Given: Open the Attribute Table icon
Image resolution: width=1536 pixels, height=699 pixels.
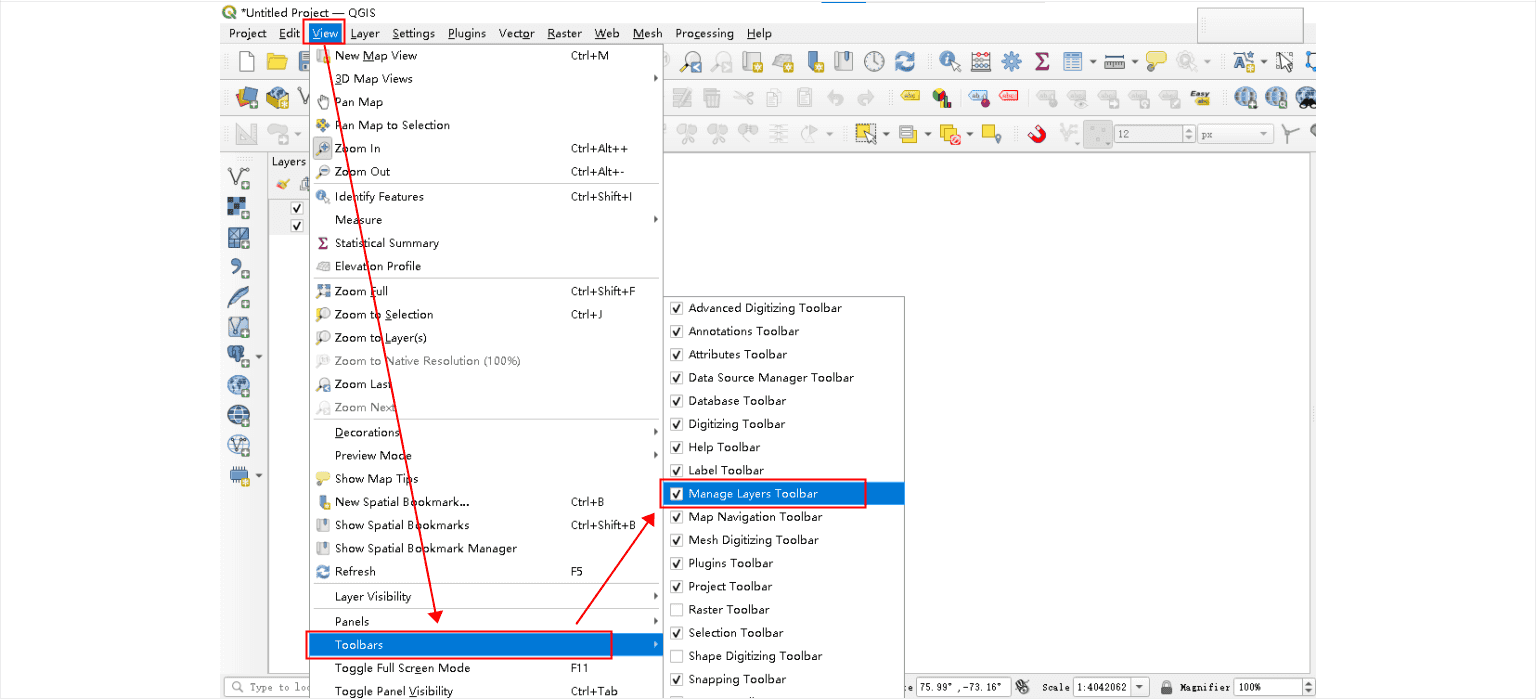Looking at the screenshot, I should [x=1073, y=62].
